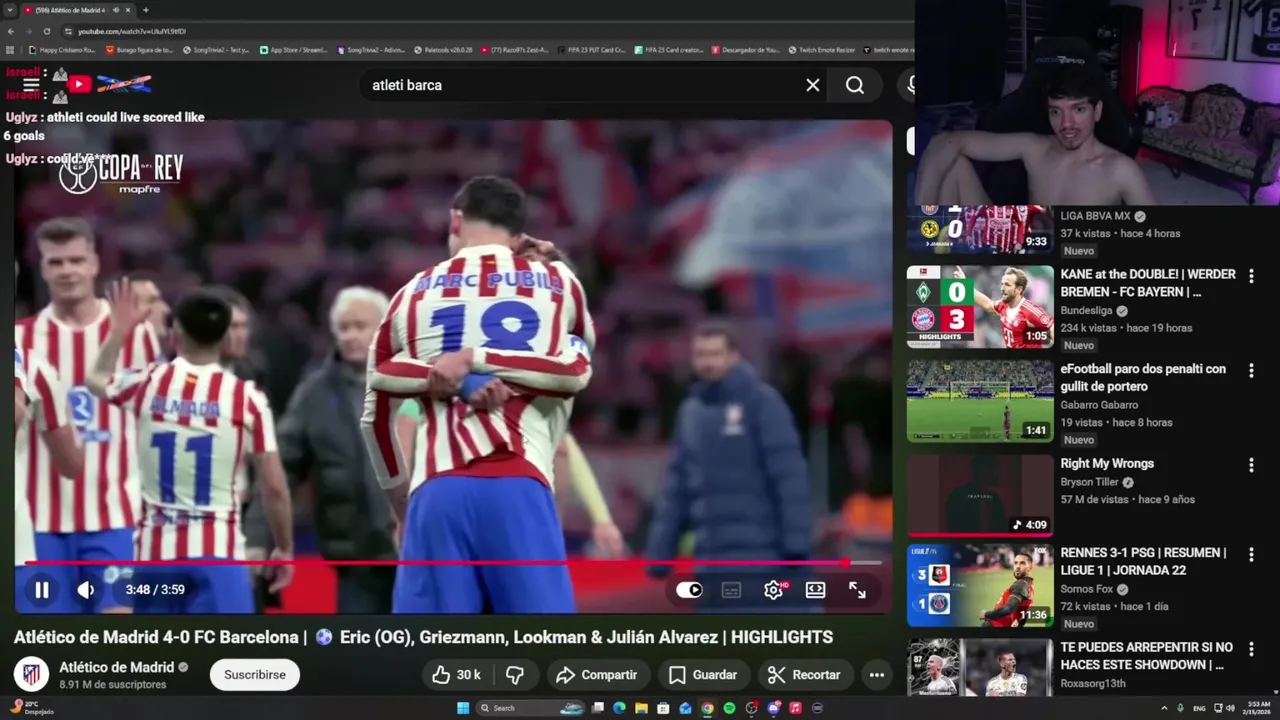Open options menu for TE PUEDES ARREPENTIR video
Viewport: 1280px width, 720px height.
[x=1251, y=649]
